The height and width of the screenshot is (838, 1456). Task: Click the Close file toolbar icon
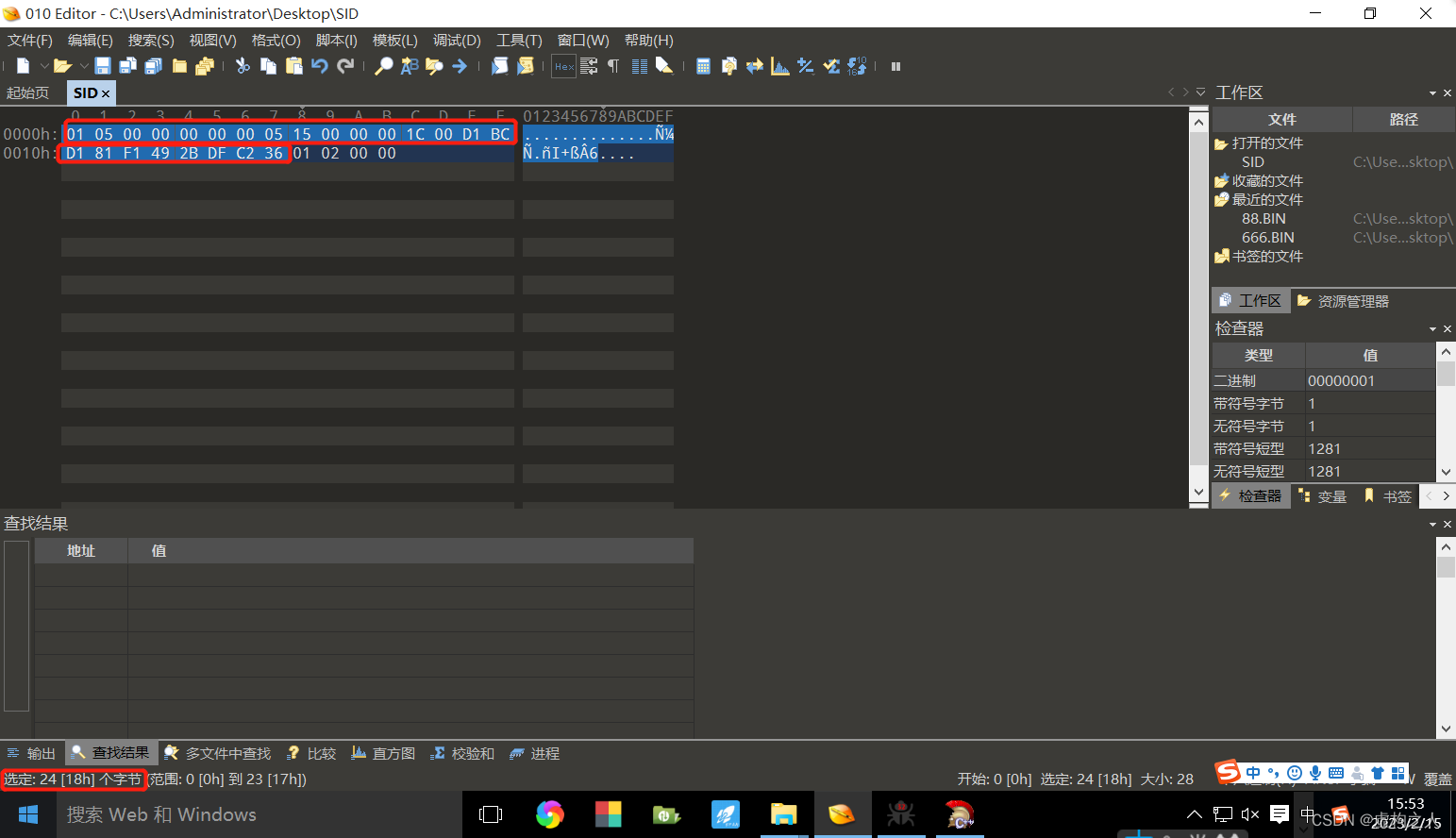point(179,66)
